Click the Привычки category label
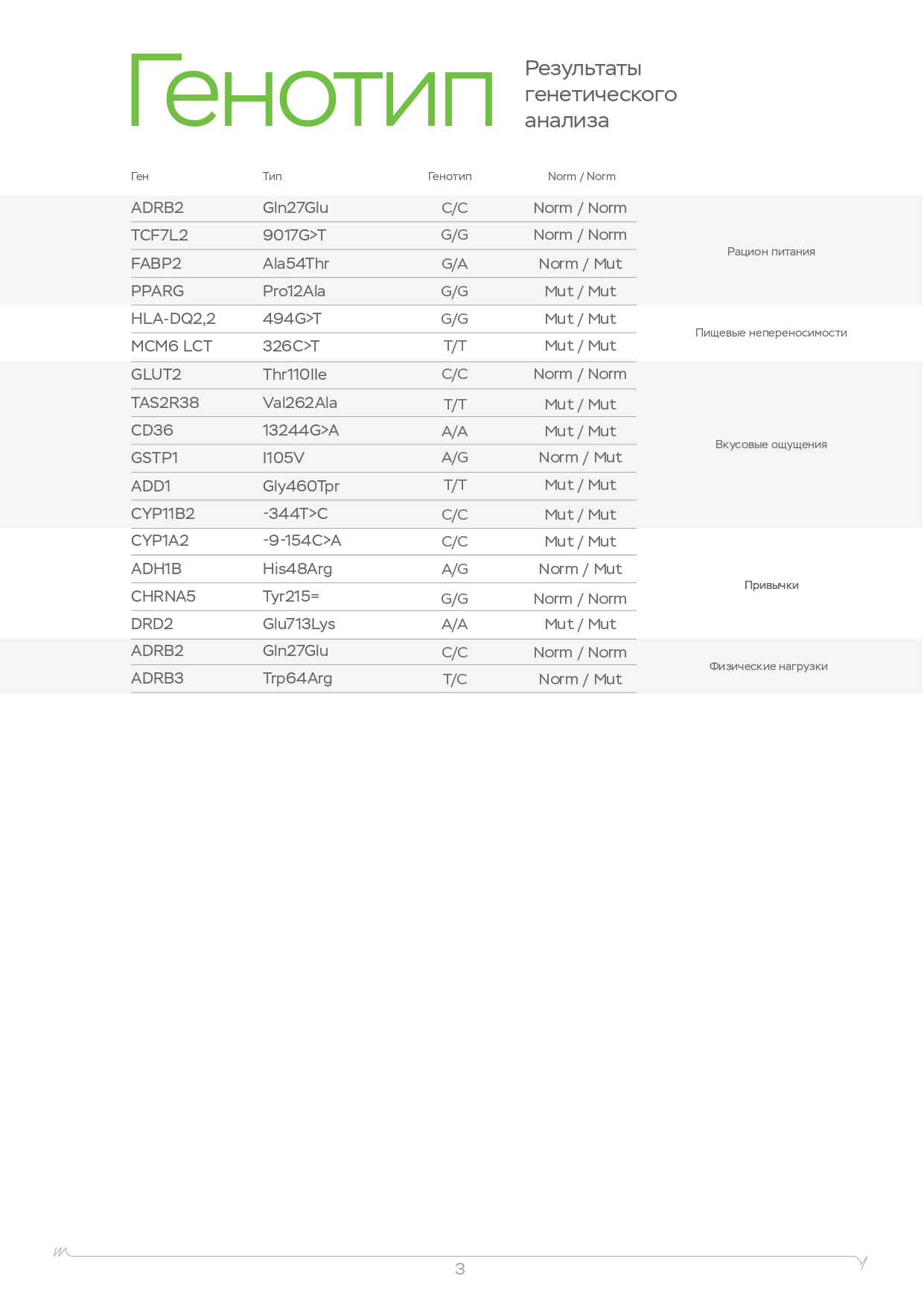Image resolution: width=924 pixels, height=1306 pixels. coord(771,585)
